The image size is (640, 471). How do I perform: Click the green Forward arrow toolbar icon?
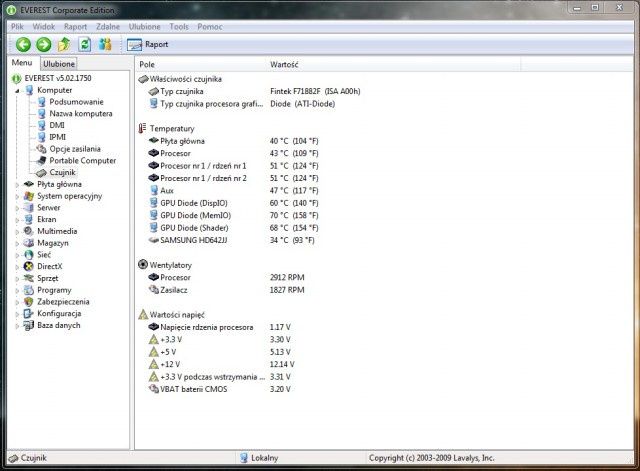coord(44,44)
